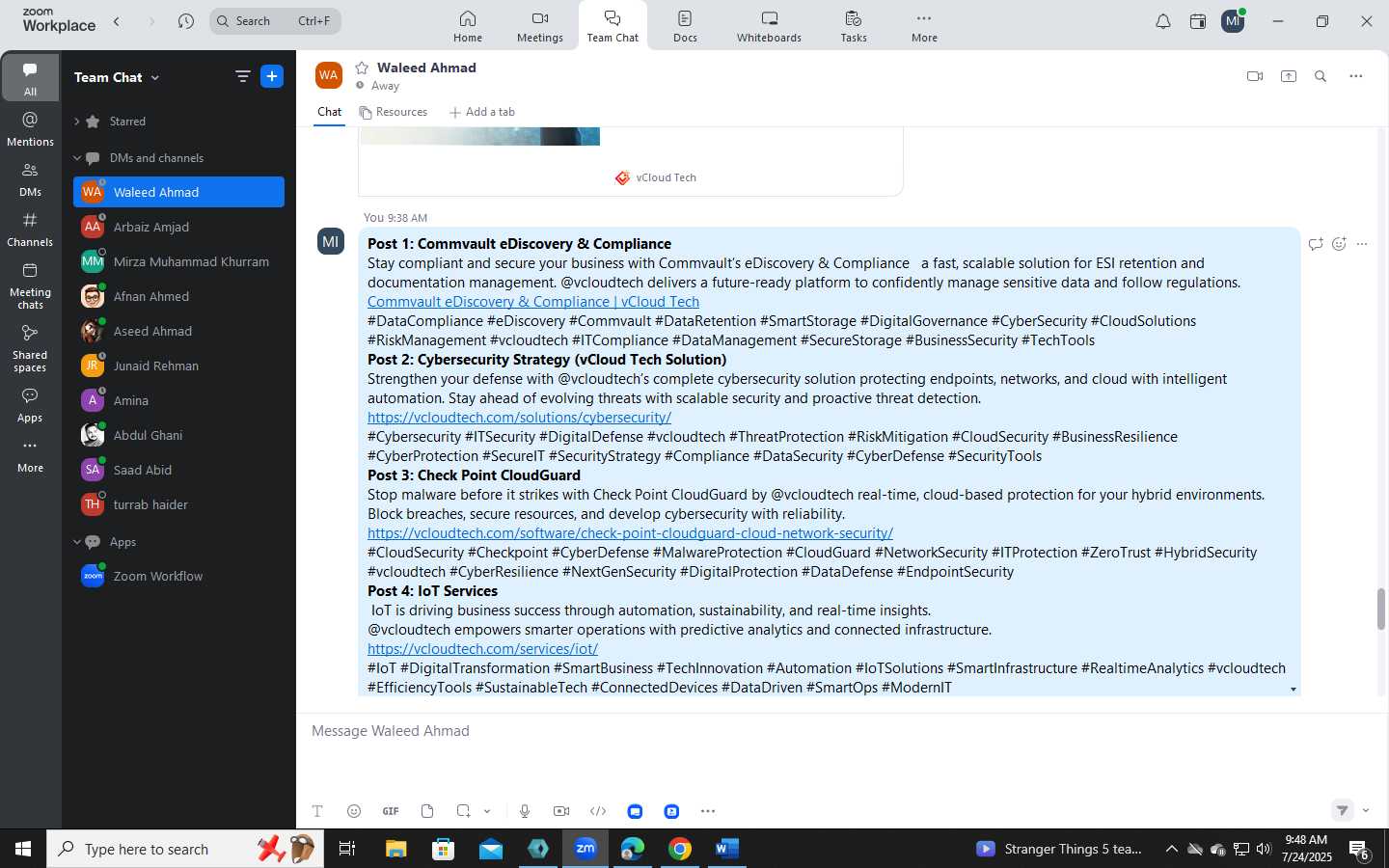Record a video message

click(x=561, y=811)
